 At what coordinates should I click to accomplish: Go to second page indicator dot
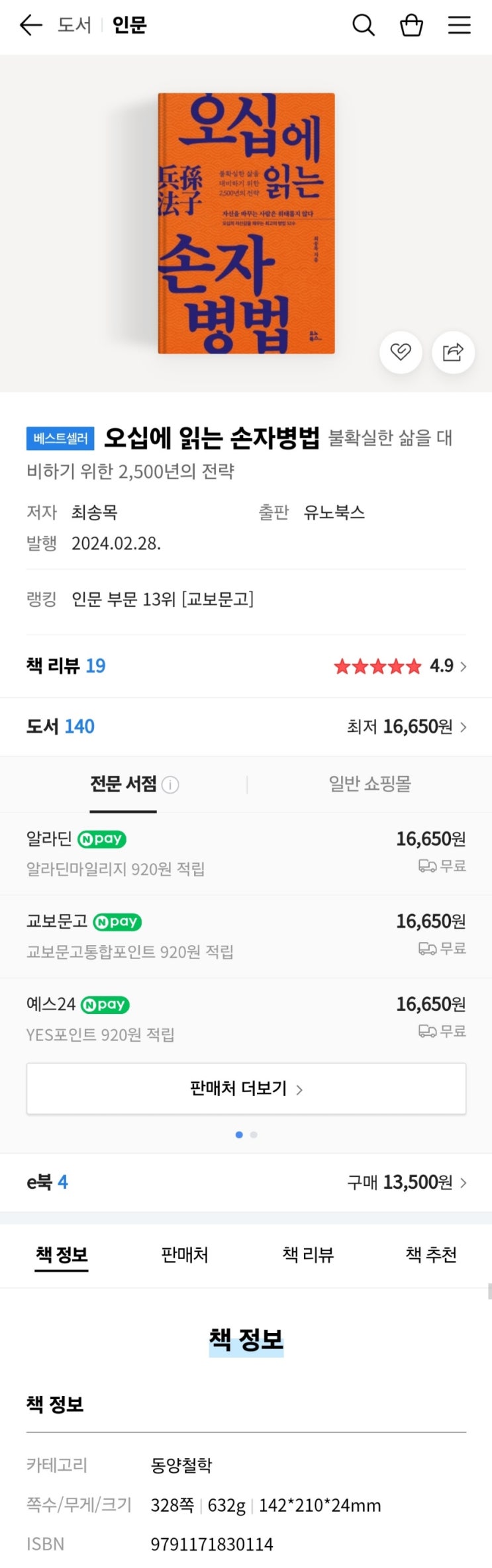click(254, 1135)
